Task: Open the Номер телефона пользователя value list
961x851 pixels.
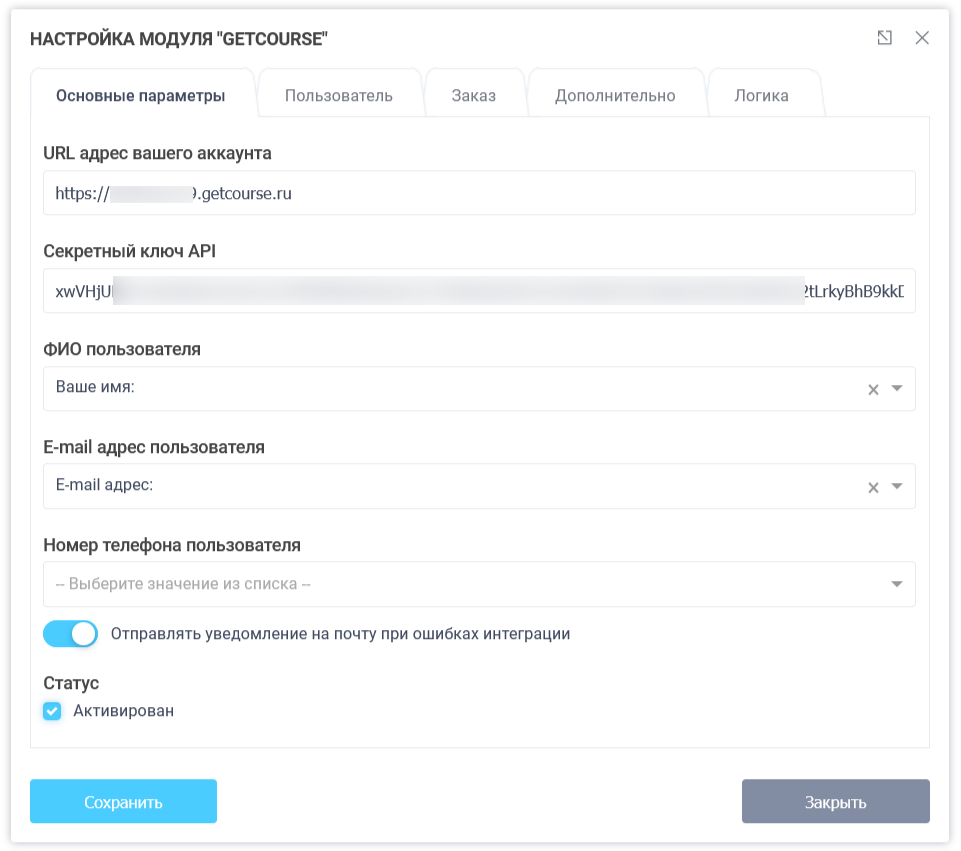Action: 894,584
